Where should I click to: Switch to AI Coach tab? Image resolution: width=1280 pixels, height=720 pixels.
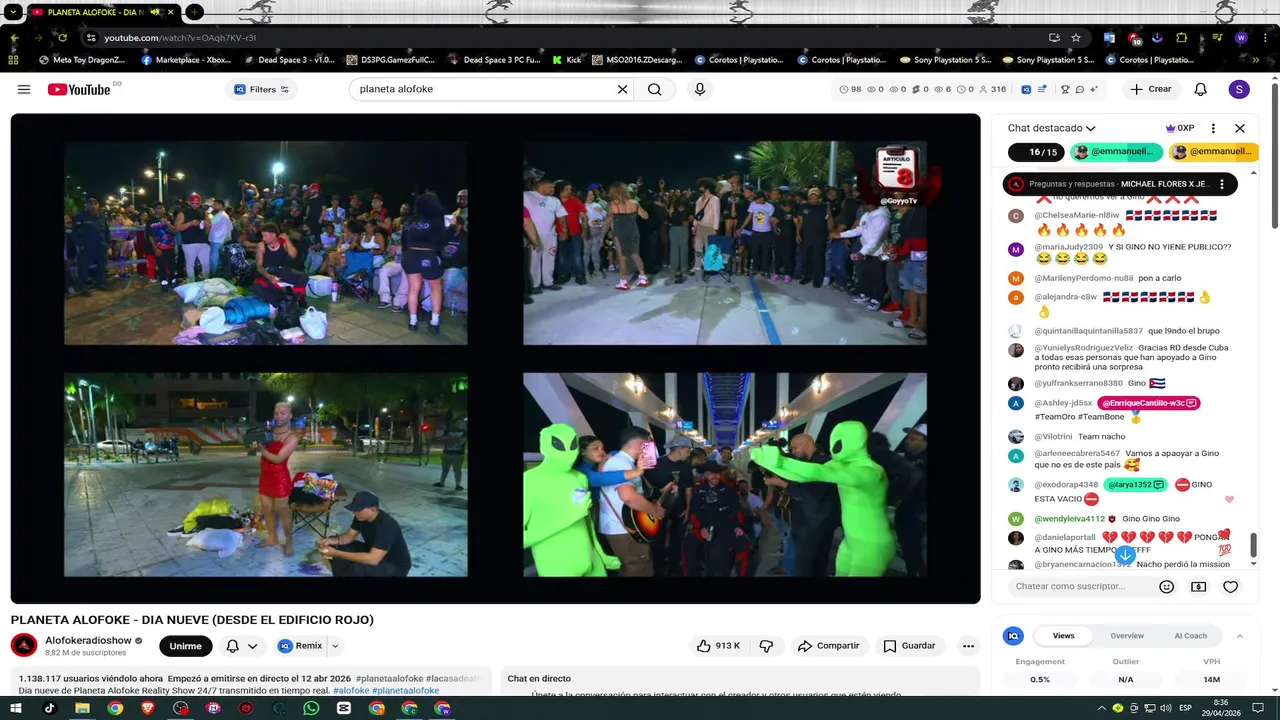point(1190,636)
